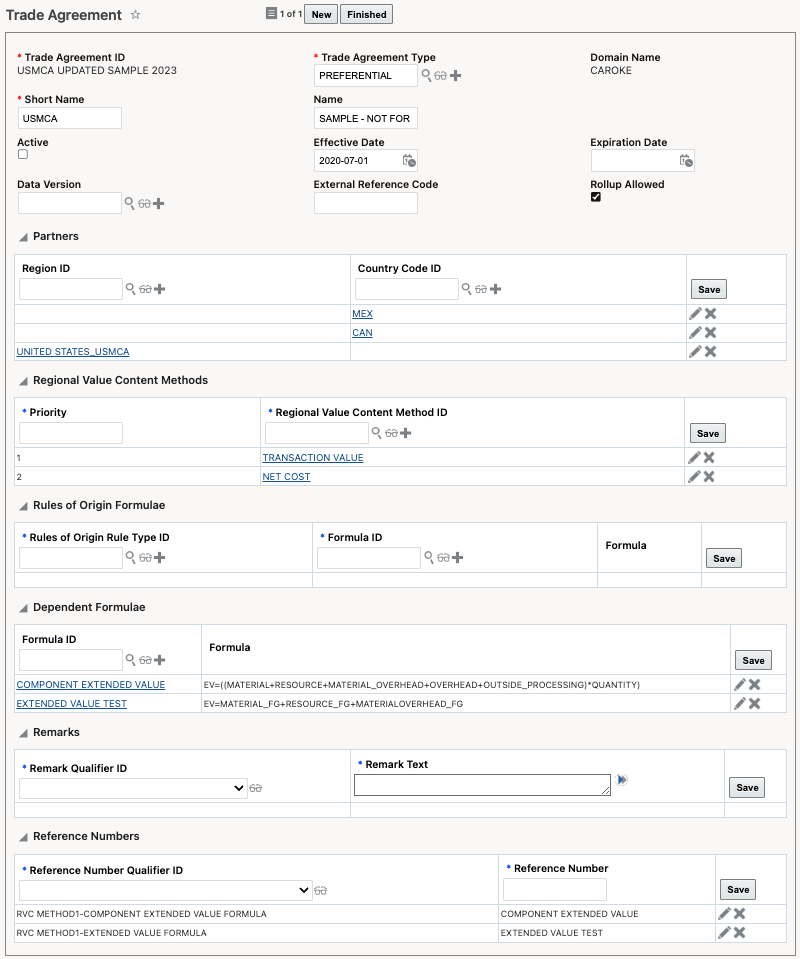800x959 pixels.
Task: Open the TRANSACTION VALUE link
Action: click(313, 458)
